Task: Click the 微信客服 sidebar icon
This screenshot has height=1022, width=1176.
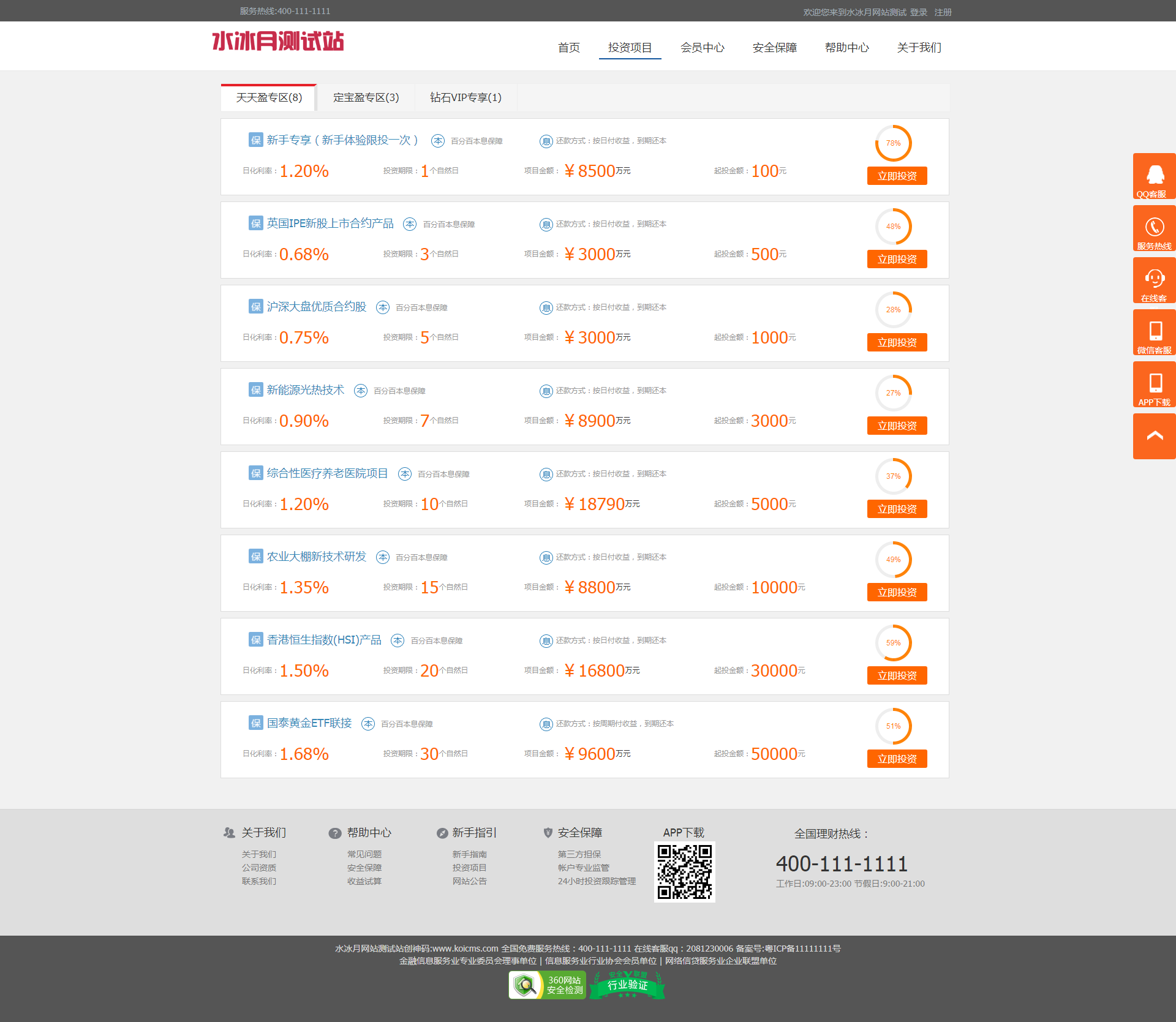Action: pos(1155,333)
